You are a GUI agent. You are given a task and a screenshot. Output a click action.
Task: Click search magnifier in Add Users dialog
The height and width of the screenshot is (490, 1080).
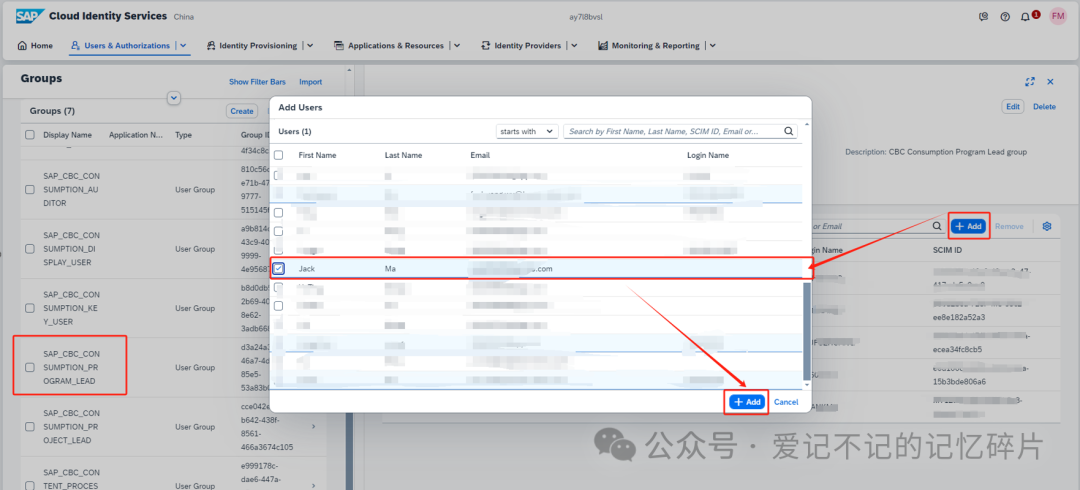789,131
